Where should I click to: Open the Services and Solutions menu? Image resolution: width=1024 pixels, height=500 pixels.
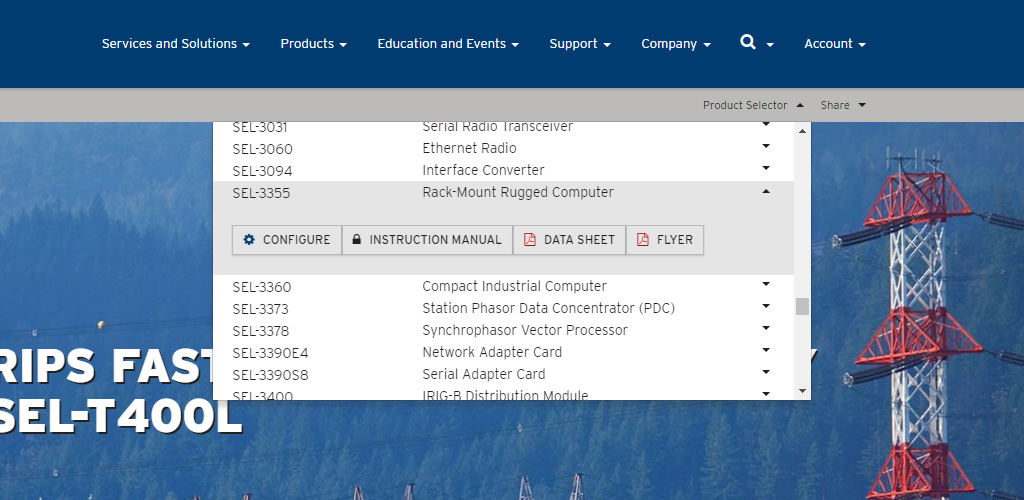[x=176, y=44]
